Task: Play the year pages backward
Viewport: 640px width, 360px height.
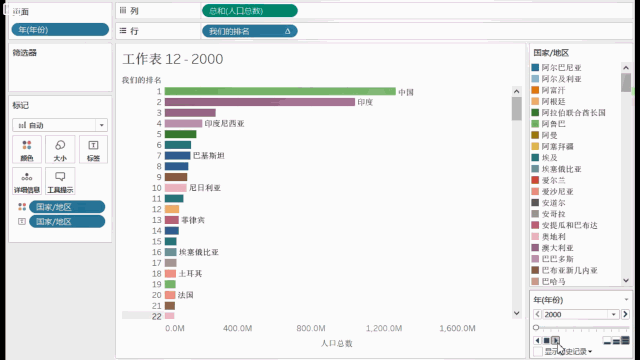Action: [x=538, y=340]
